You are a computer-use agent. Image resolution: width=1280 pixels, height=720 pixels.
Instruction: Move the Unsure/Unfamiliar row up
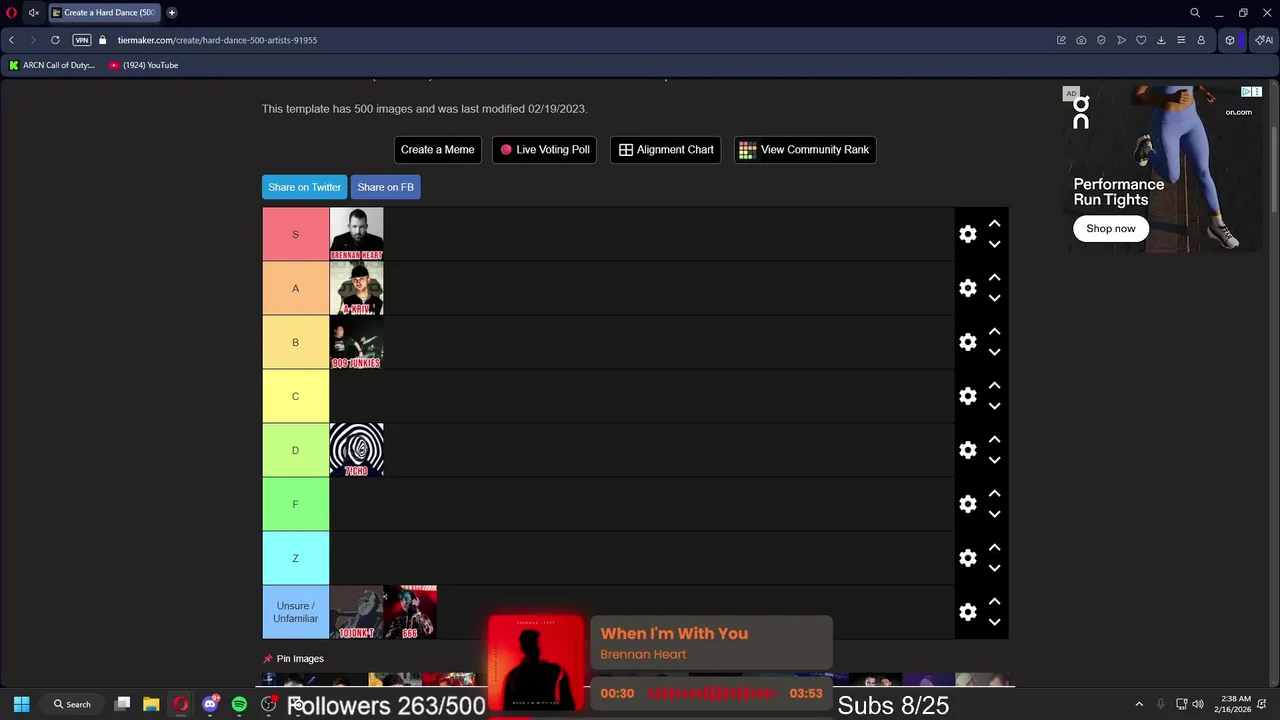pos(994,602)
